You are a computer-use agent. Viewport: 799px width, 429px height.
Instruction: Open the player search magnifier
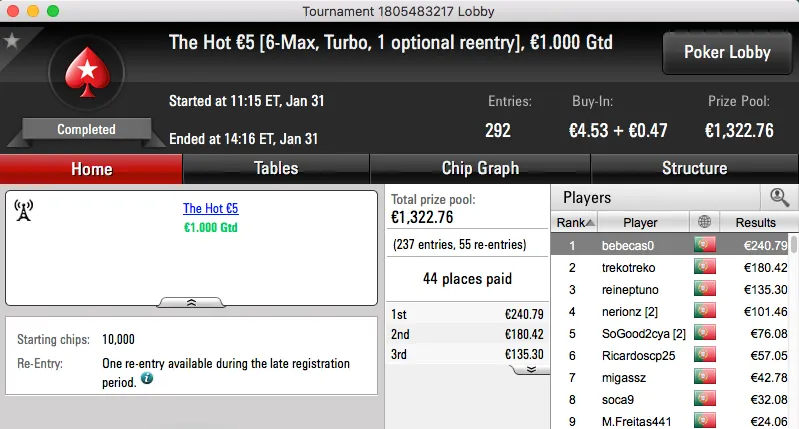(x=779, y=198)
